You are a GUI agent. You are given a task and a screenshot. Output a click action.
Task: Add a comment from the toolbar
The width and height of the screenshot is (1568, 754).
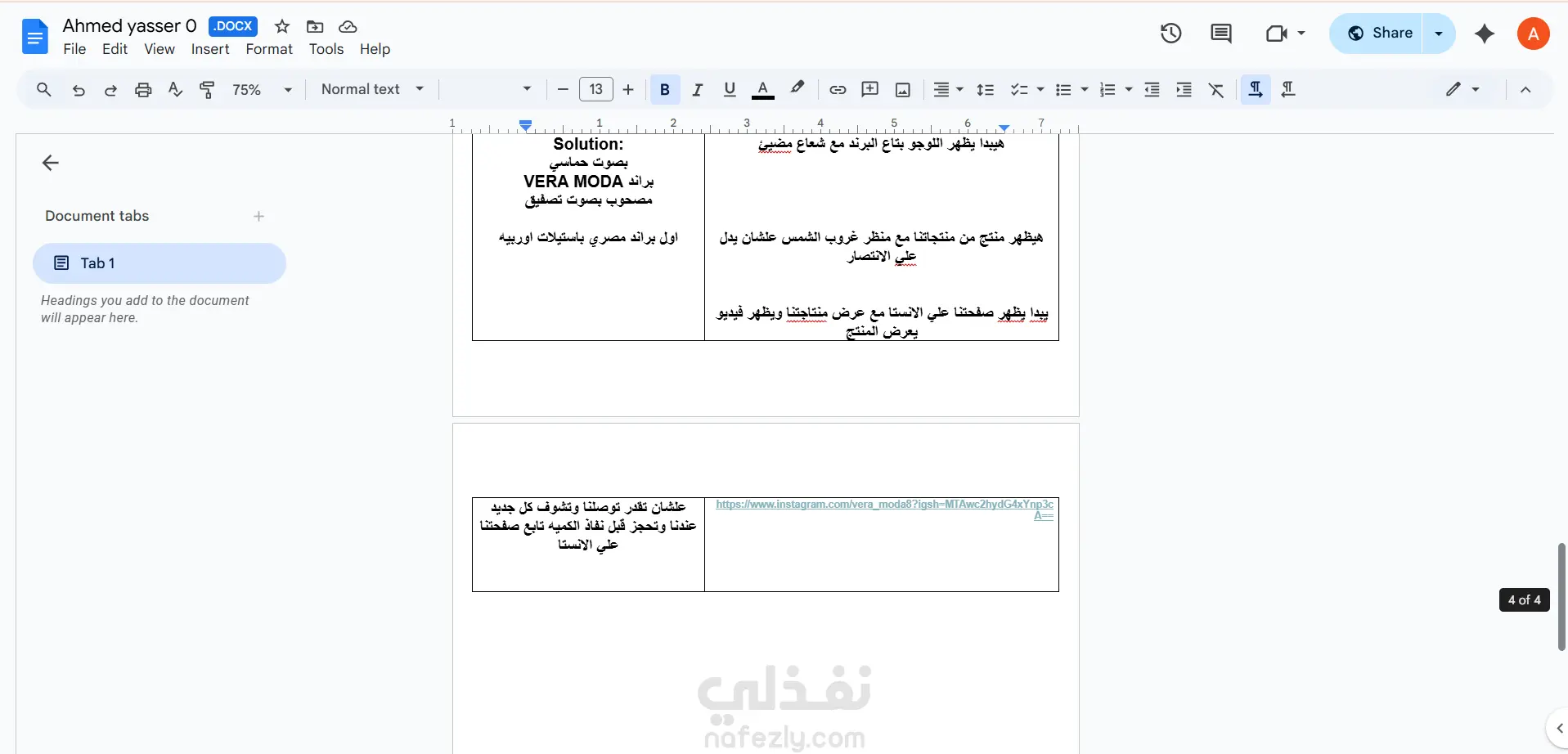(870, 90)
